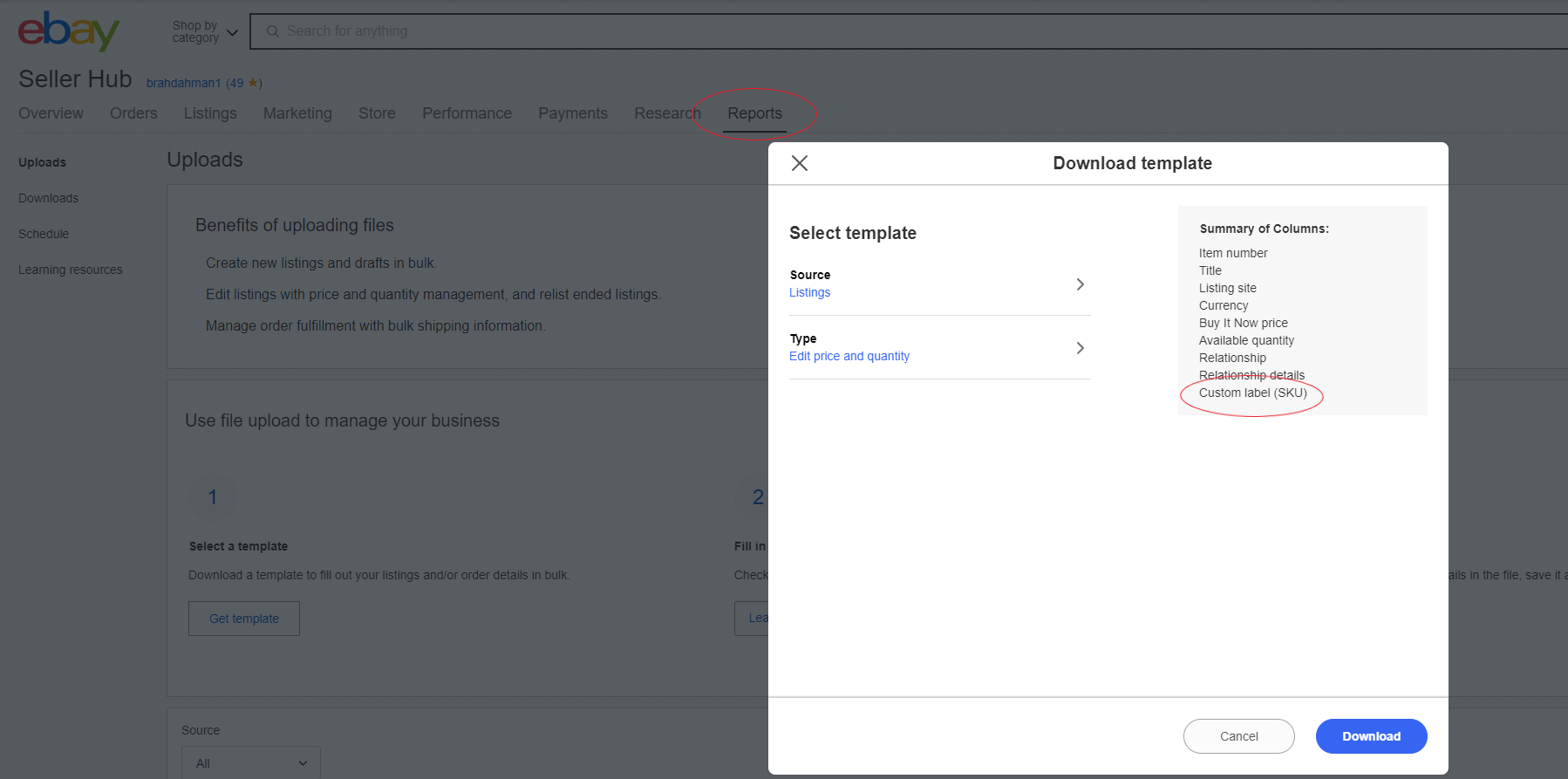The height and width of the screenshot is (779, 1568).
Task: Select Schedule in the sidebar
Action: (44, 234)
